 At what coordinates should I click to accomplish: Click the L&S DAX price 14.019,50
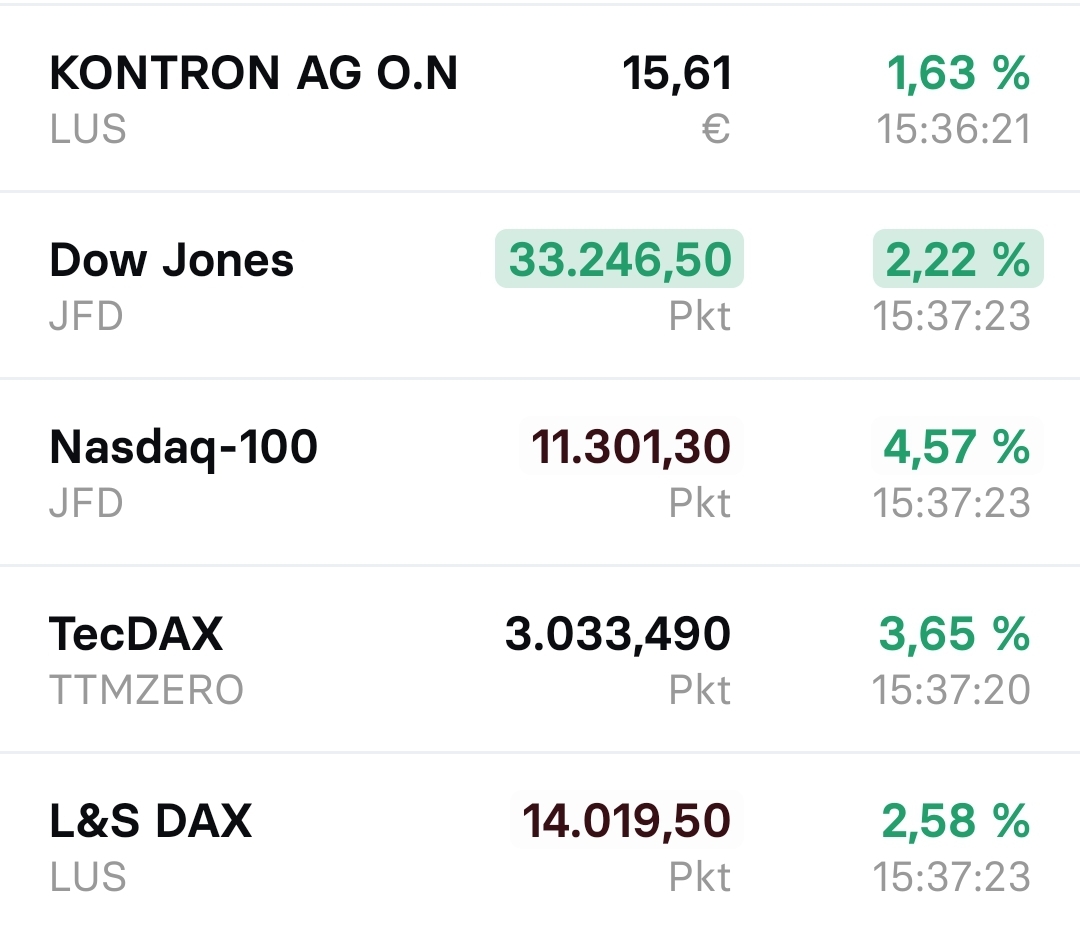(x=627, y=821)
